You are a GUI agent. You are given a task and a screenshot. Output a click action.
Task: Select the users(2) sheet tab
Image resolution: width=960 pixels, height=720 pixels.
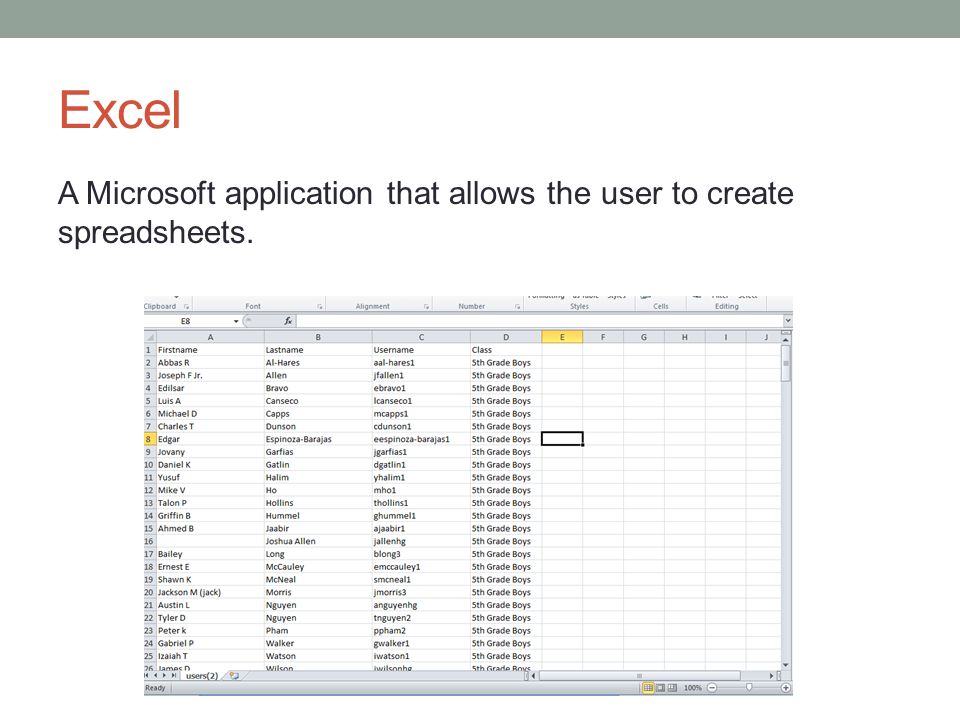(202, 676)
